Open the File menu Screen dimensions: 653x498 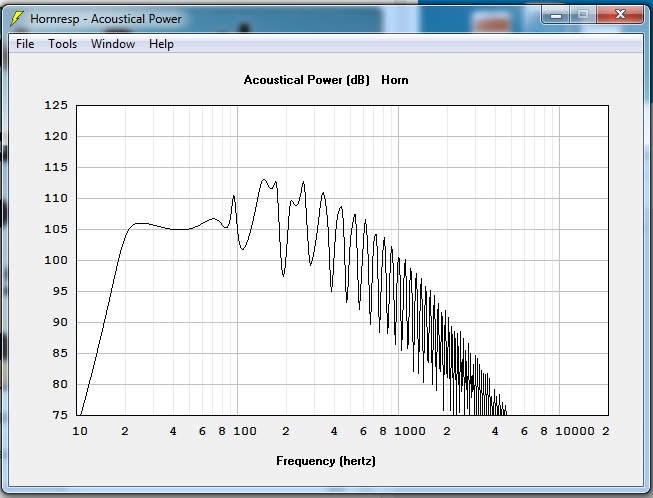(x=25, y=44)
